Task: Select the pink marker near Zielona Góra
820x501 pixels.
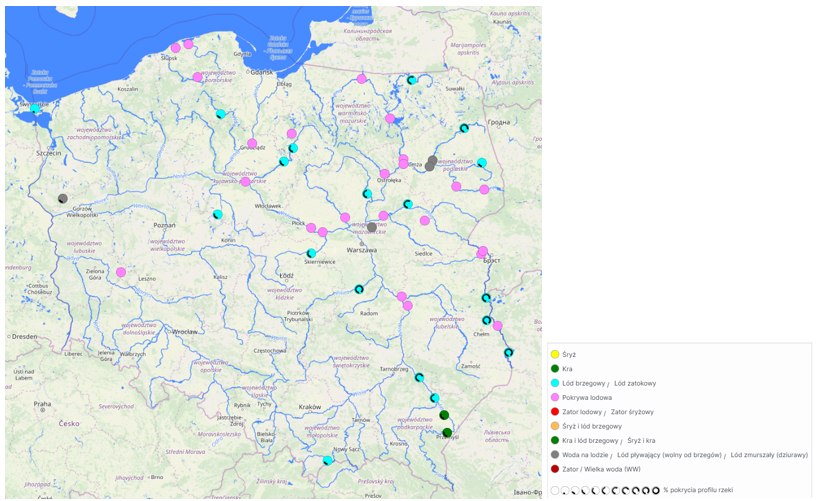Action: pyautogui.click(x=121, y=272)
